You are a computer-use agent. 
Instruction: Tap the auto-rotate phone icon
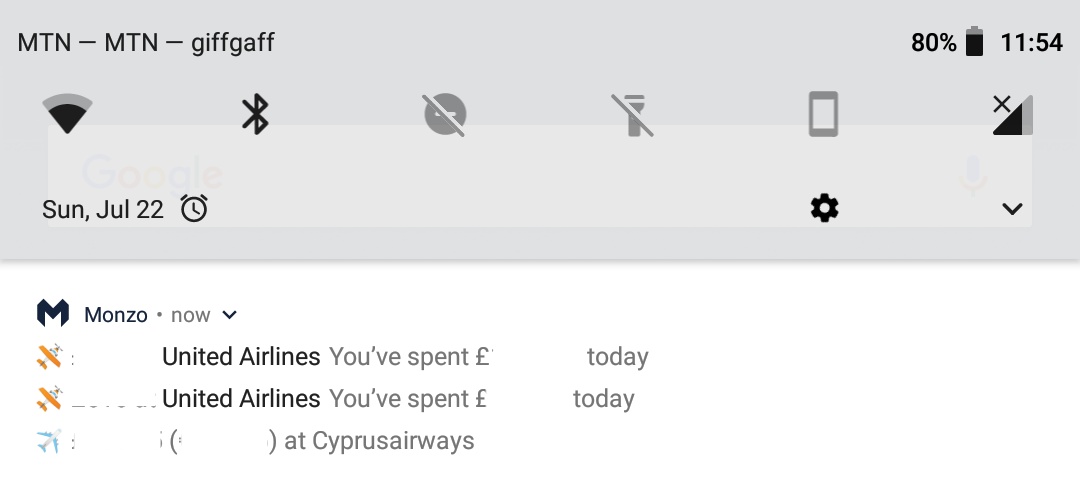click(823, 114)
